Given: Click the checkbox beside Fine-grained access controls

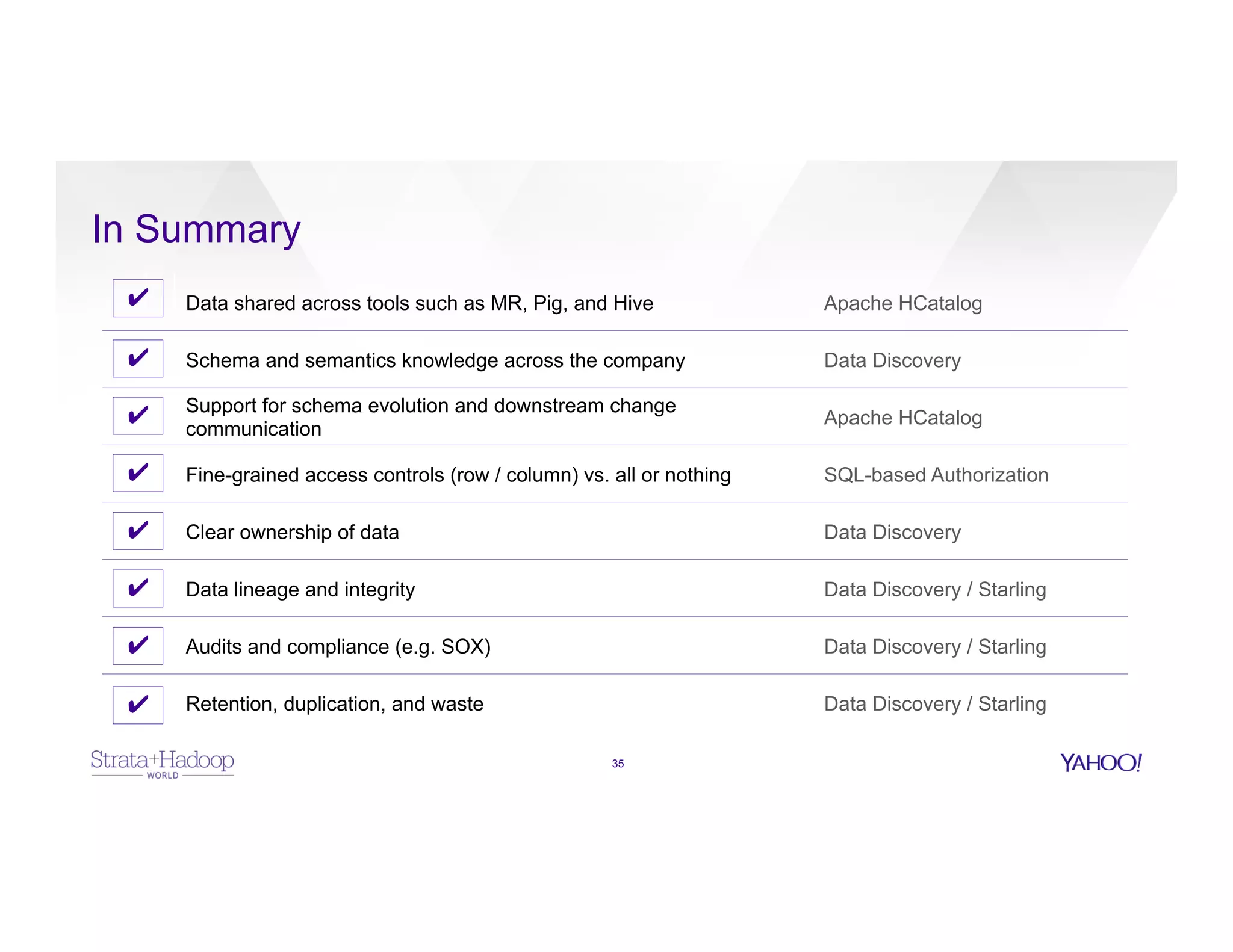Looking at the screenshot, I should (138, 473).
